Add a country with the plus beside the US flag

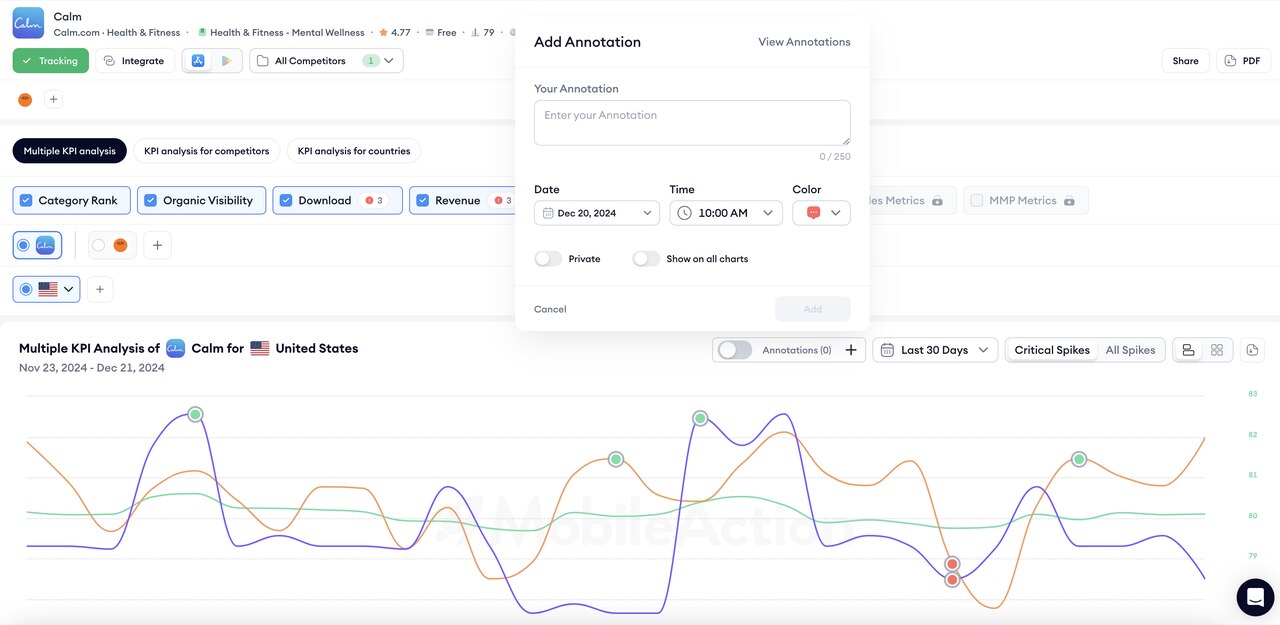point(100,289)
